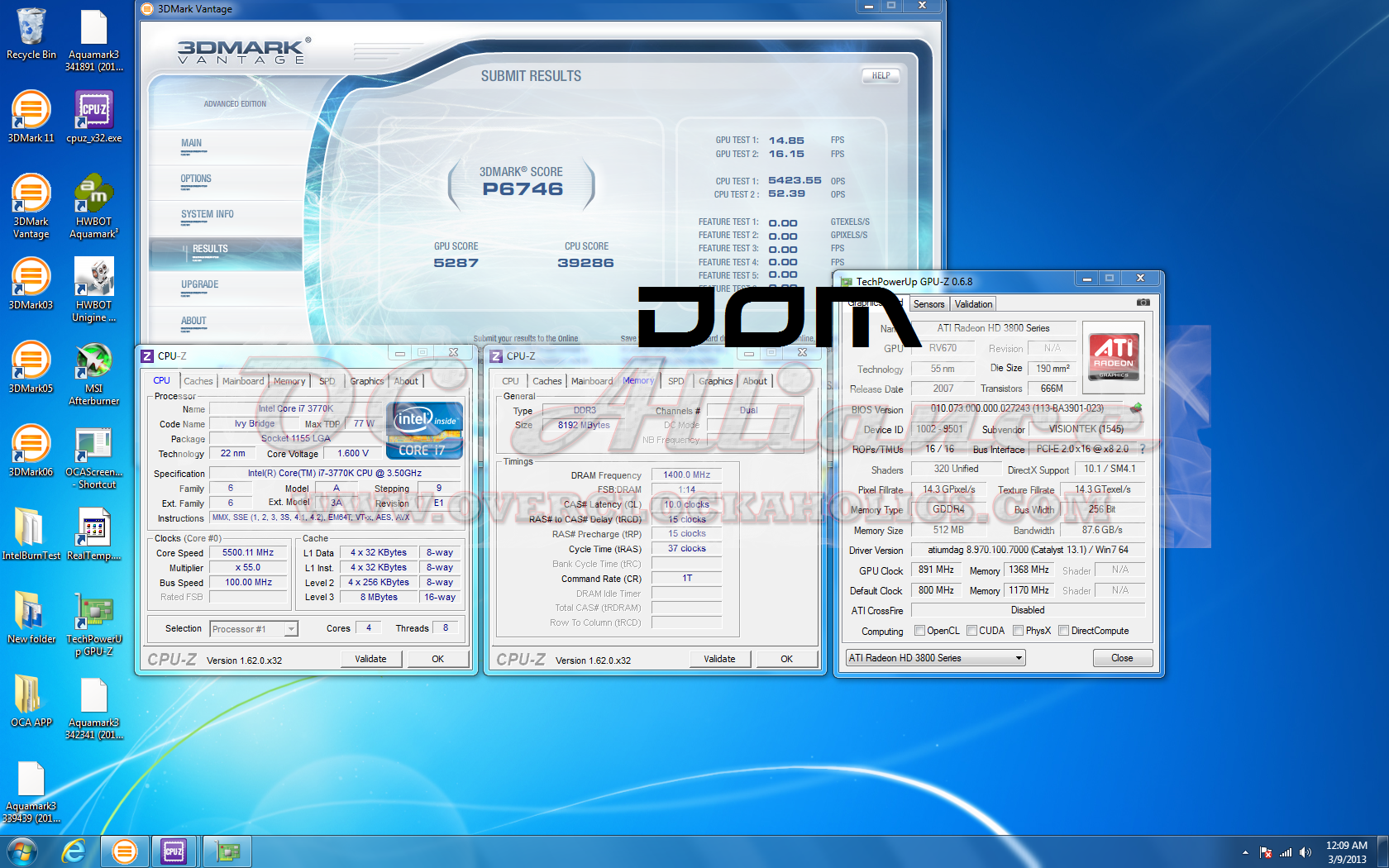Open the Recycle Bin desktop icon
This screenshot has width=1389, height=868.
[x=31, y=34]
